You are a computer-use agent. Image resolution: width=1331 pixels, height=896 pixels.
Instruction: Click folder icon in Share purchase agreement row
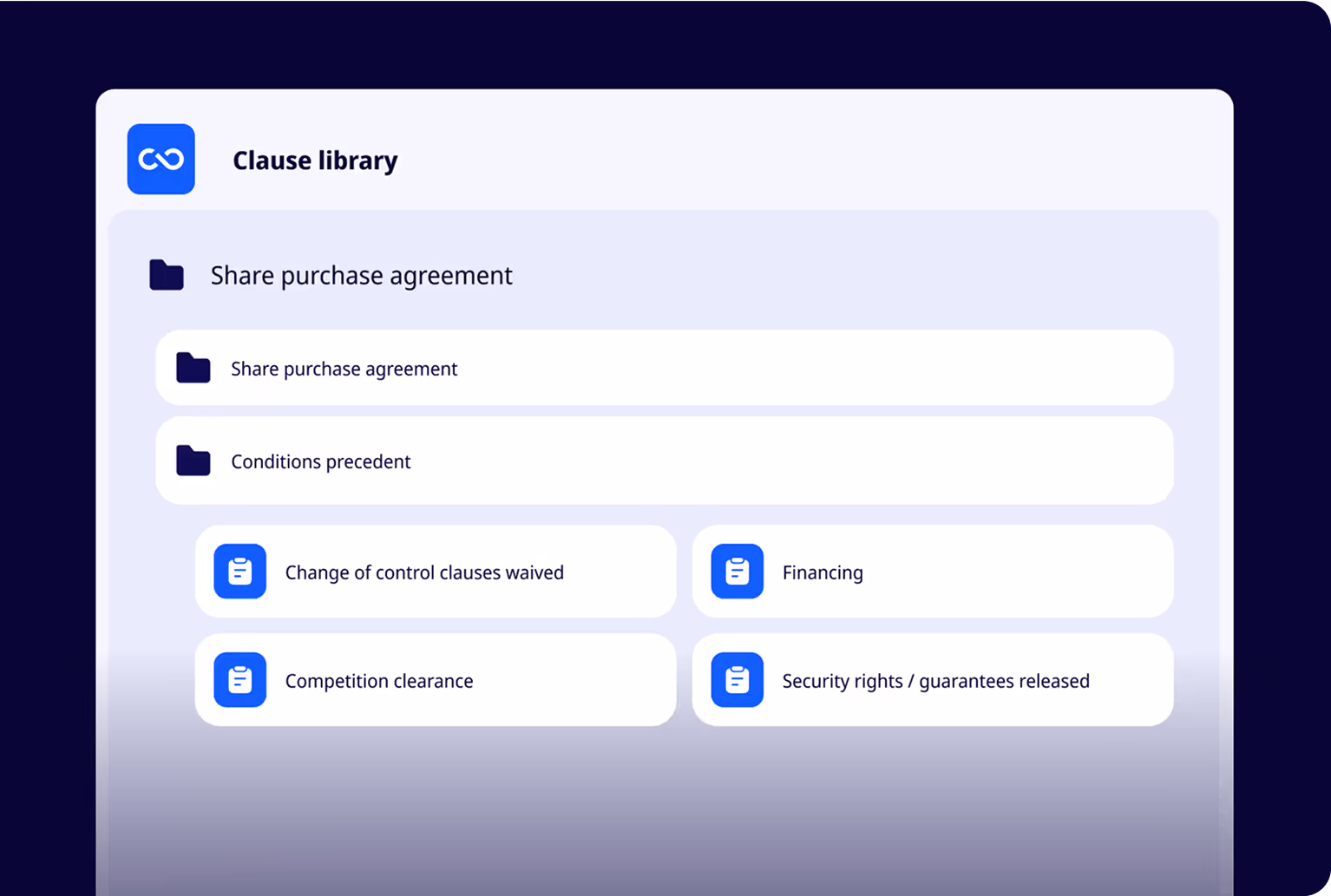point(193,368)
